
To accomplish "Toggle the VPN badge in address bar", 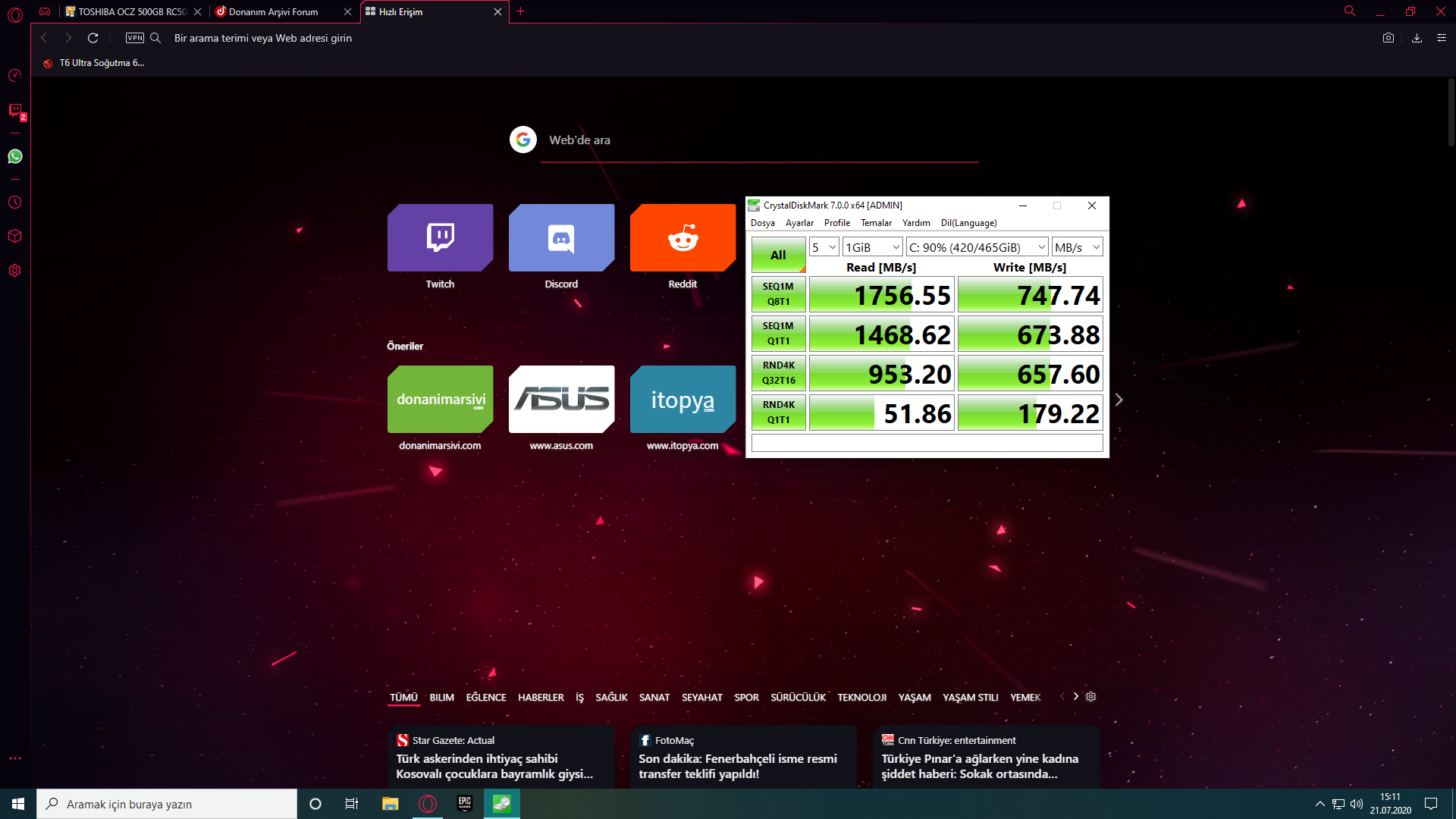I will click(135, 38).
